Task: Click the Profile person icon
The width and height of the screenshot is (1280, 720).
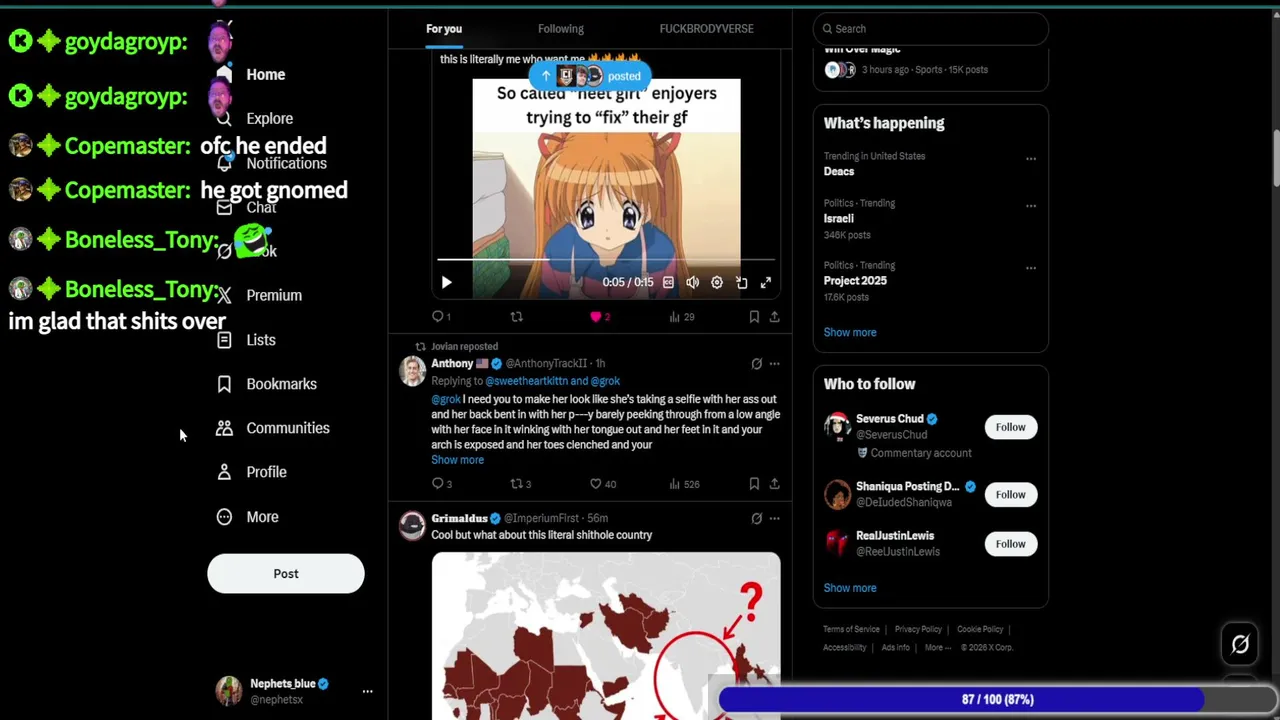Action: [224, 472]
